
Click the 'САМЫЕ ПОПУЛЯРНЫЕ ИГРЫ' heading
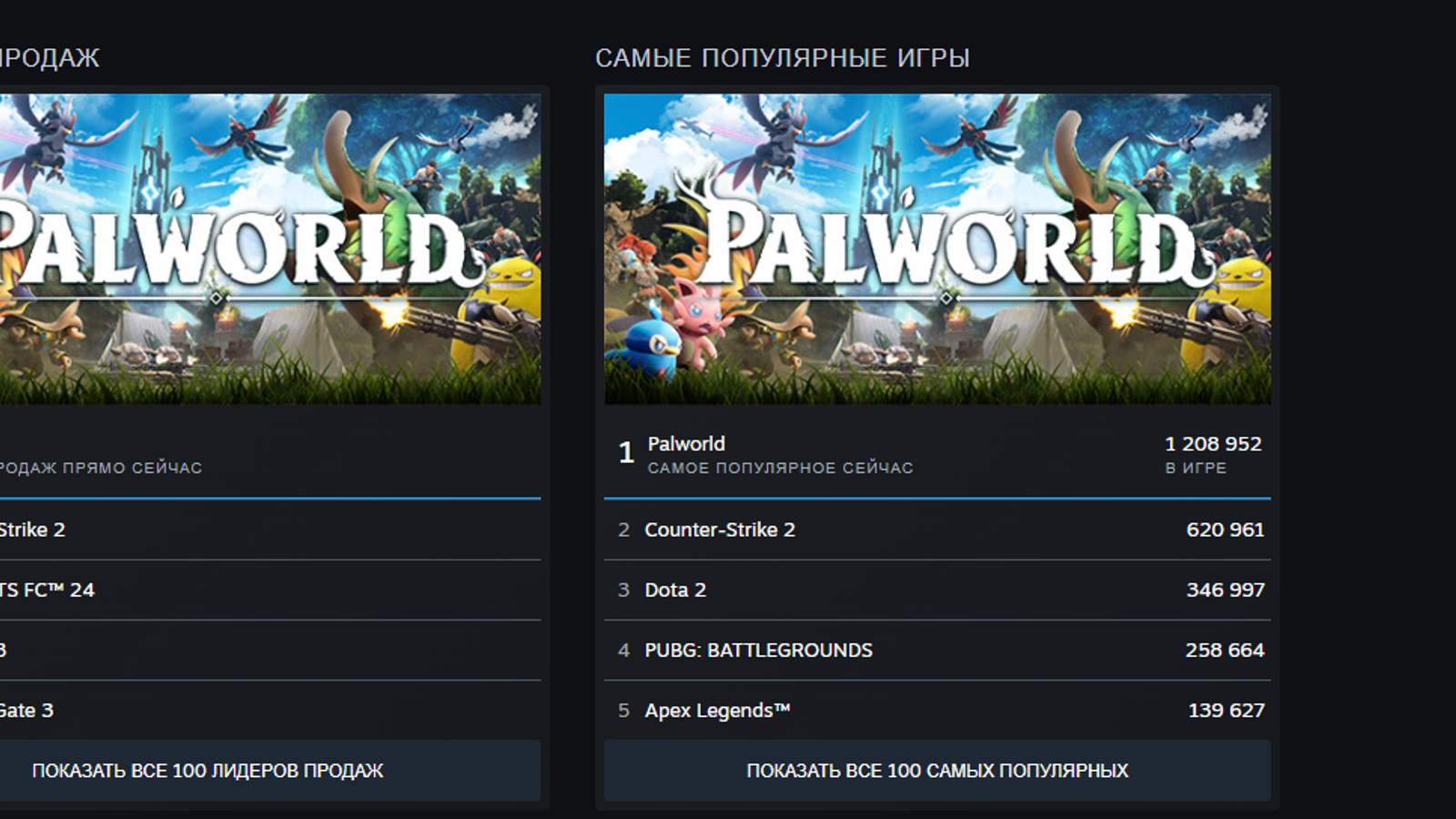point(783,58)
